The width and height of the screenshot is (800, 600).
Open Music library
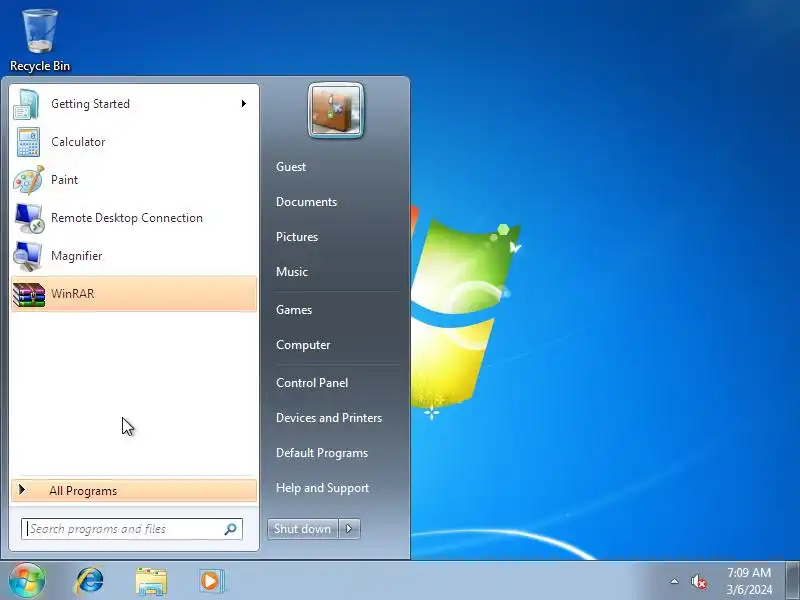tap(292, 272)
